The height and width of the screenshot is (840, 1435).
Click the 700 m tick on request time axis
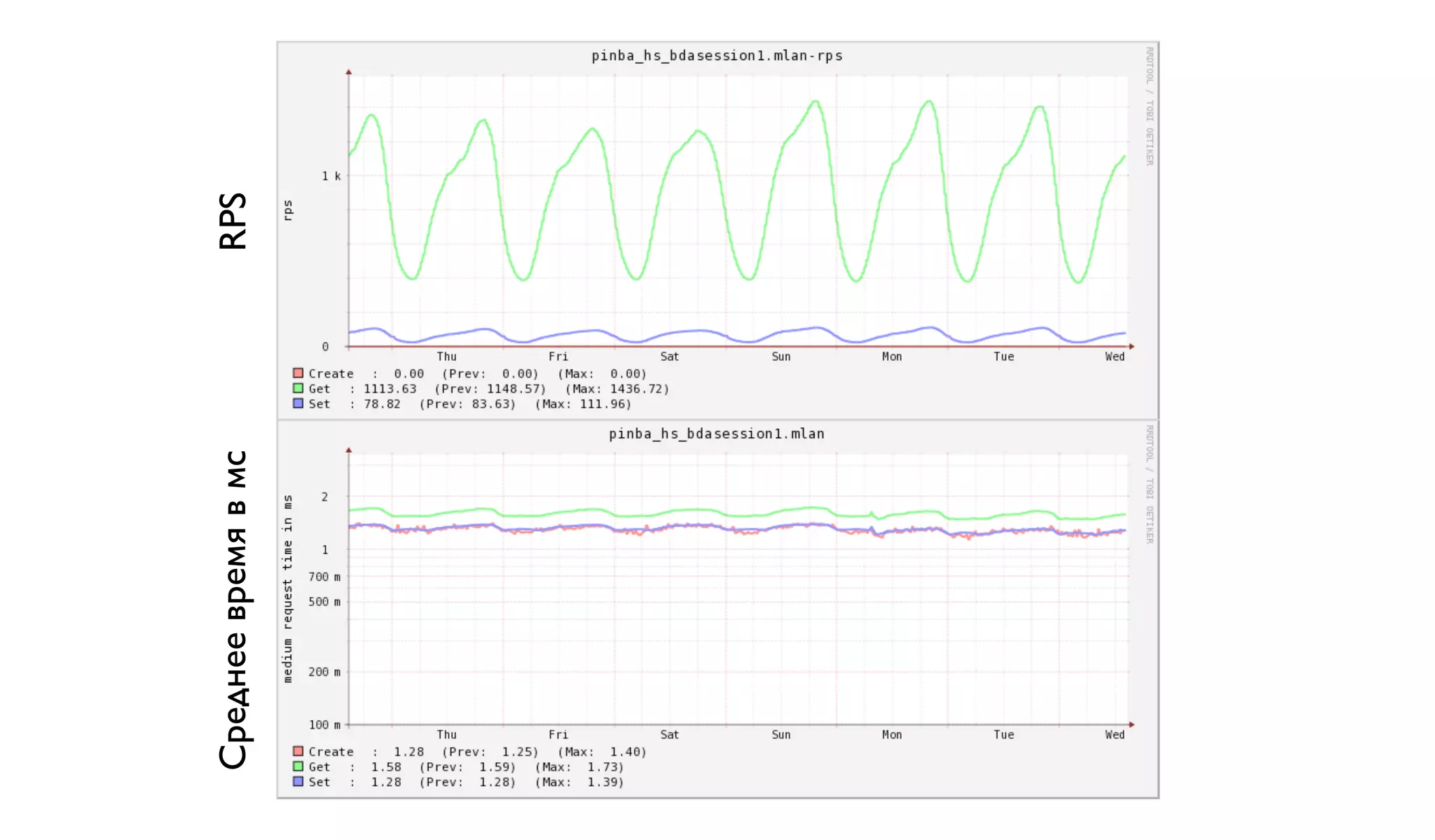(324, 577)
